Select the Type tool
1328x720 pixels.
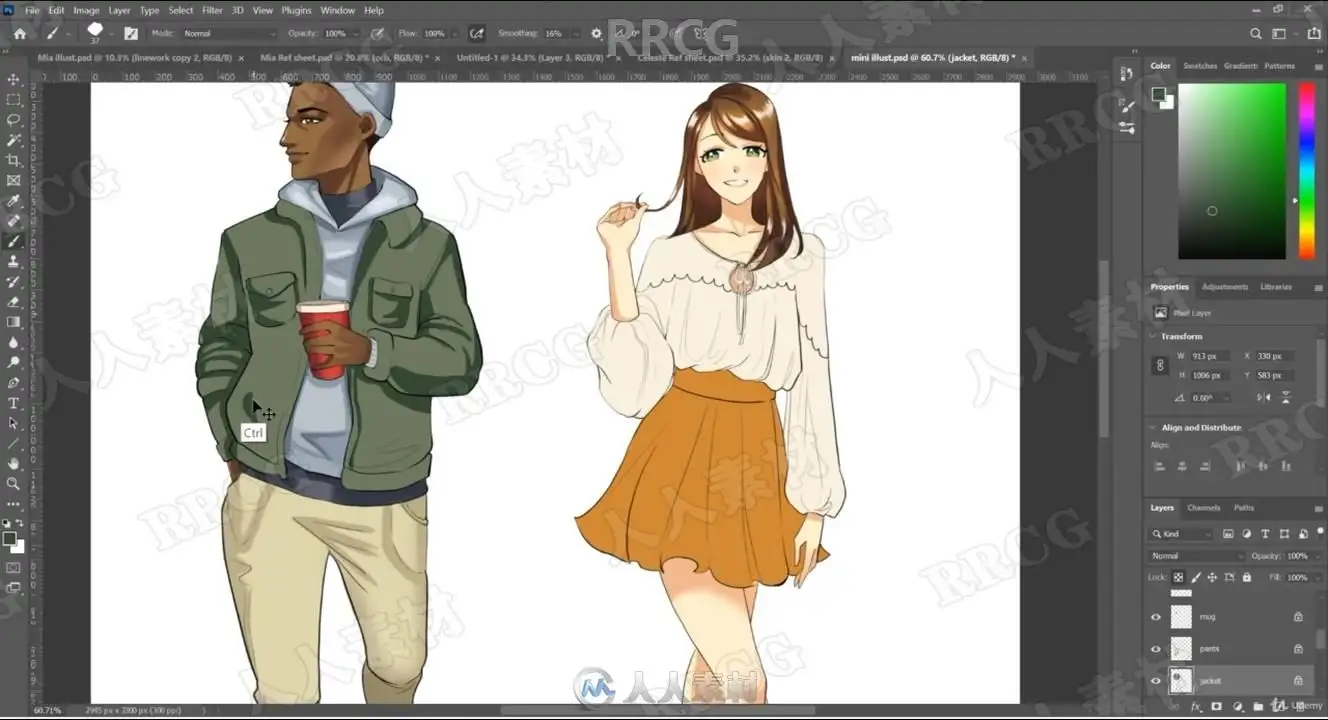[x=13, y=403]
